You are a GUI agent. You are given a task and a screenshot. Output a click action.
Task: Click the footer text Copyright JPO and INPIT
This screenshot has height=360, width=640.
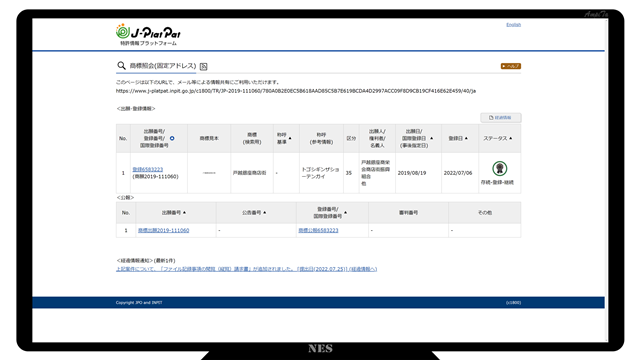click(139, 302)
